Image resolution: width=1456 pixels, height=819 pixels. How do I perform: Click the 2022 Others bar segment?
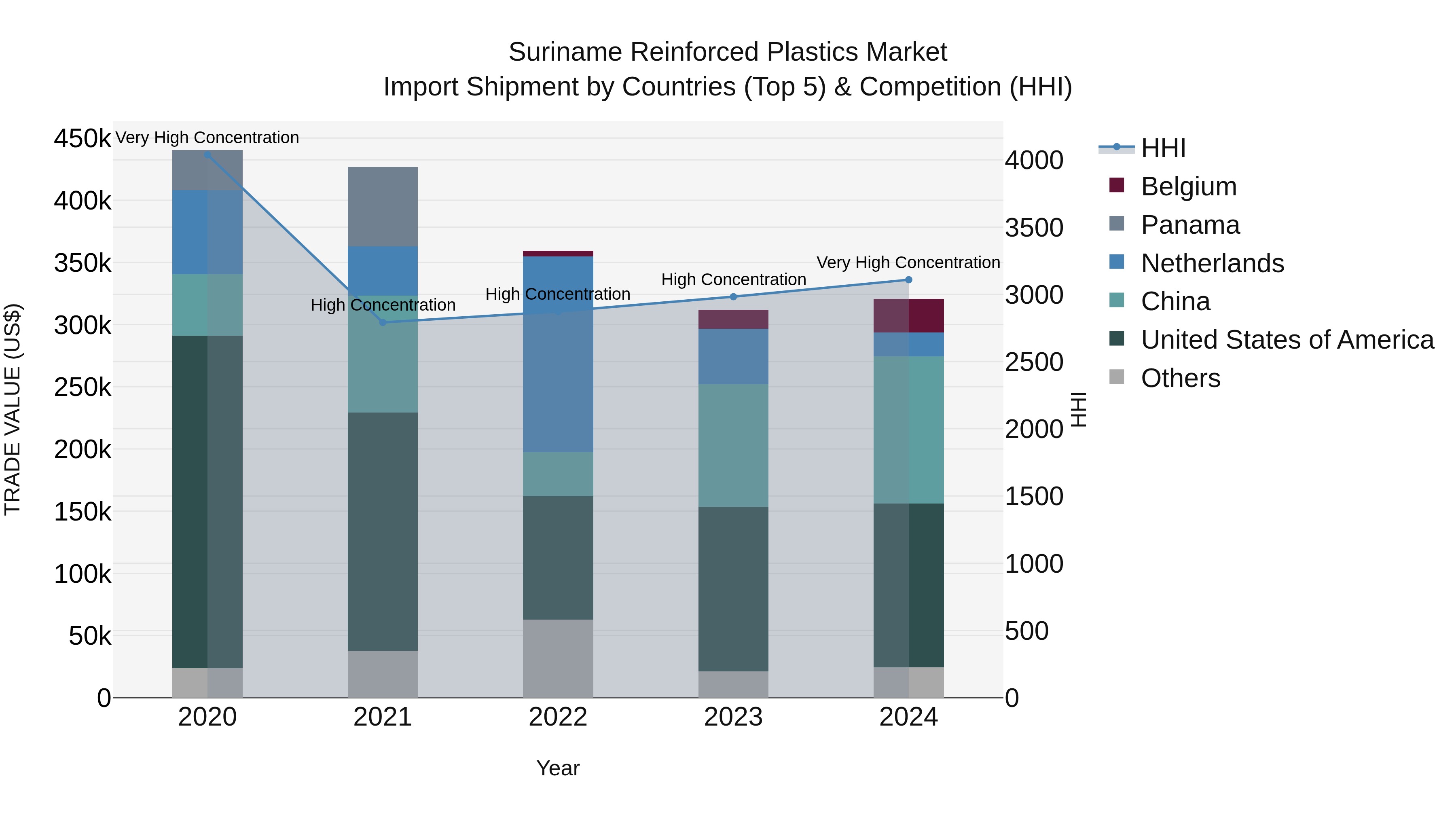click(x=558, y=658)
